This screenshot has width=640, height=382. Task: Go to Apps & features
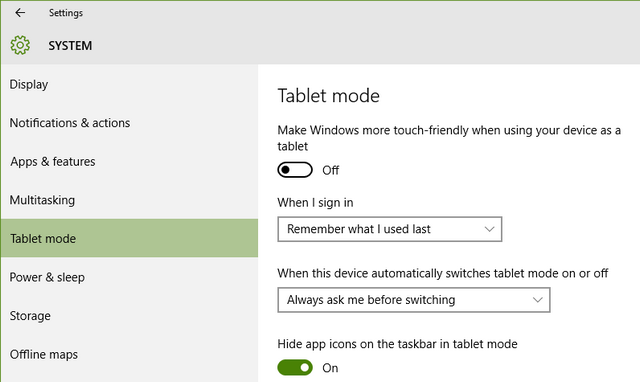pyautogui.click(x=129, y=162)
